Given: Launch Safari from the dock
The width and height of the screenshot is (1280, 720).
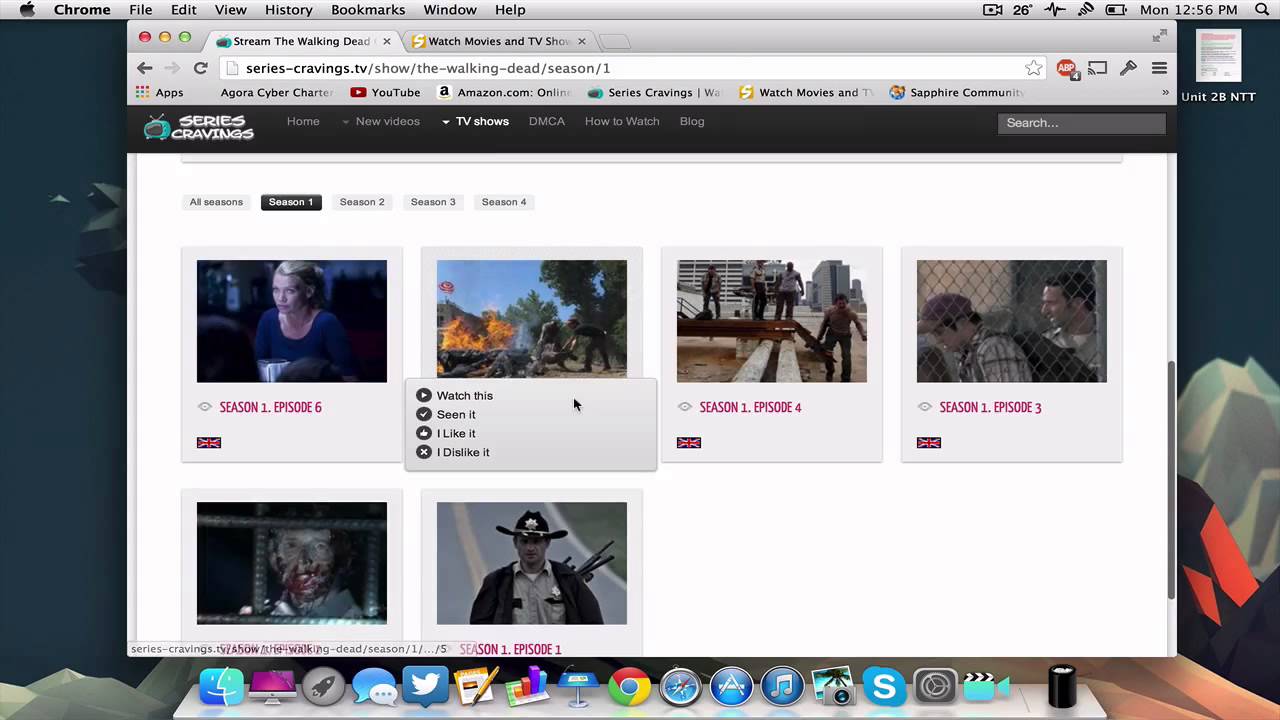Looking at the screenshot, I should (680, 688).
